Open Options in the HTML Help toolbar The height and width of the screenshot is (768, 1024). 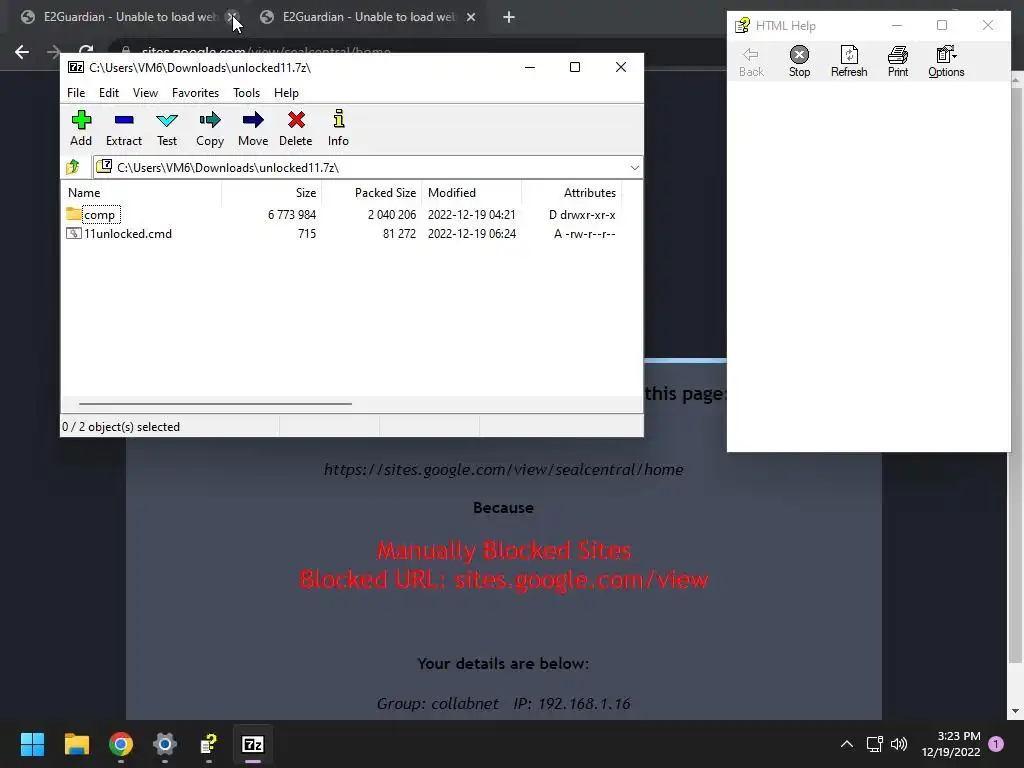click(x=946, y=62)
